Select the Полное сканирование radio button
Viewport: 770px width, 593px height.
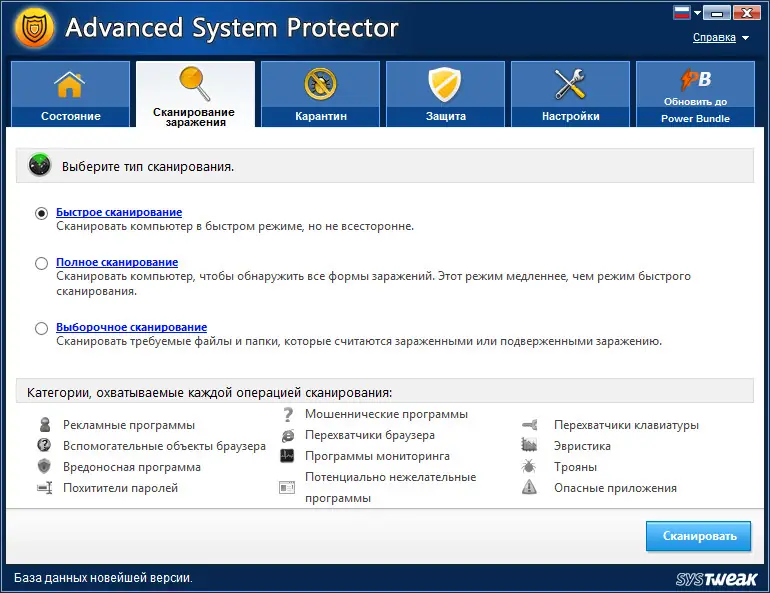coord(41,263)
